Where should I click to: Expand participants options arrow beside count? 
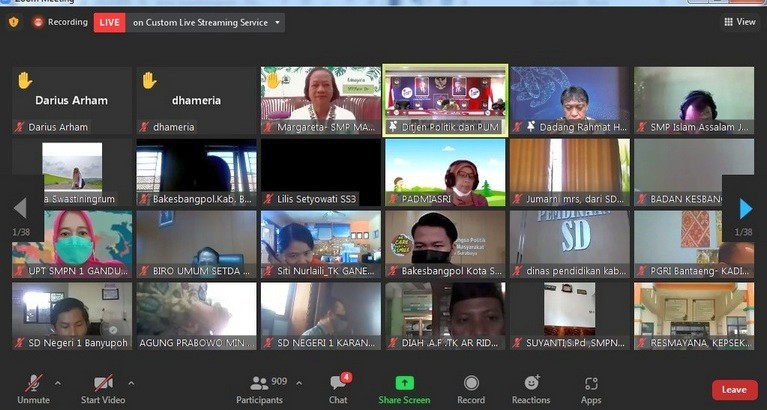(299, 383)
